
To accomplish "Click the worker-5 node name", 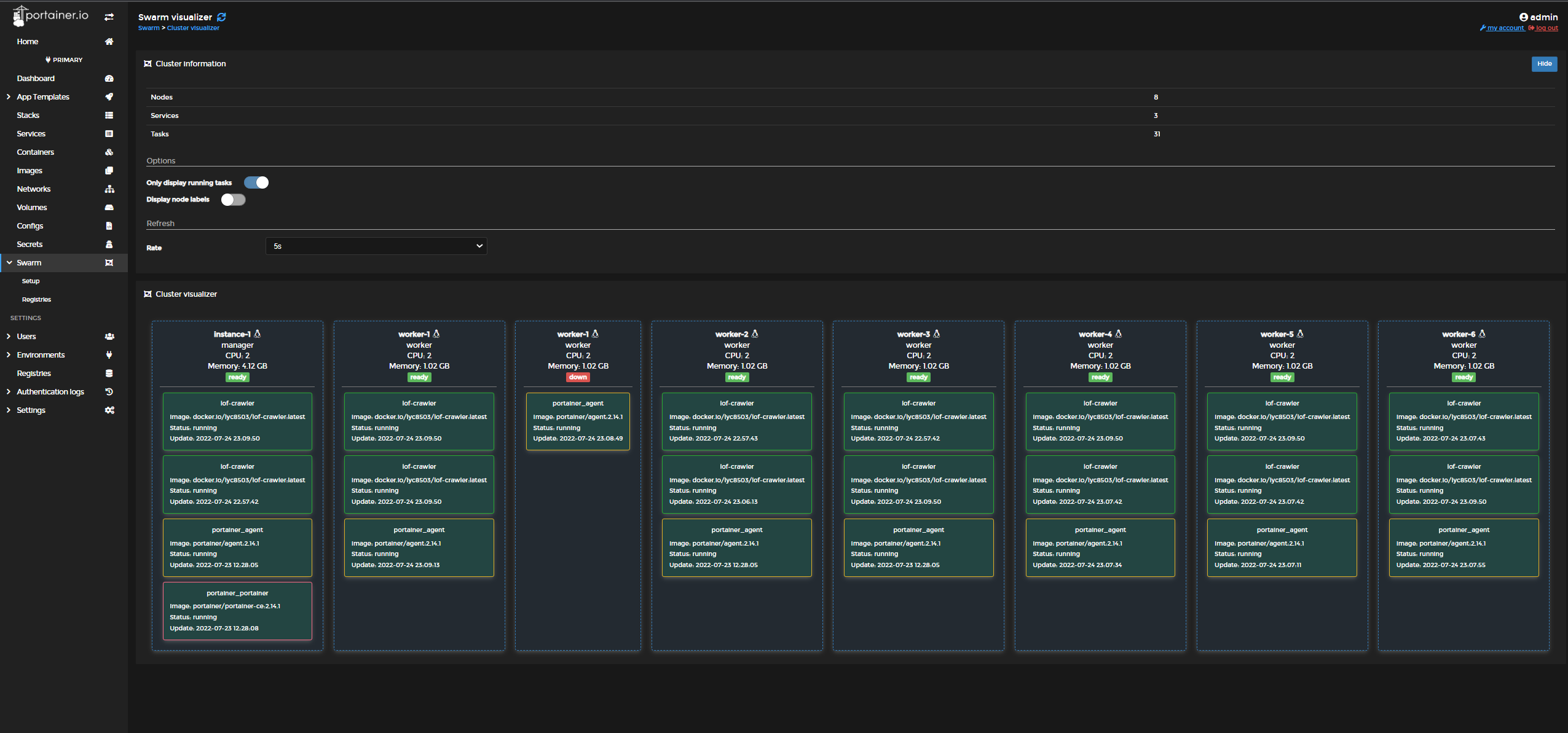I will [x=1277, y=334].
